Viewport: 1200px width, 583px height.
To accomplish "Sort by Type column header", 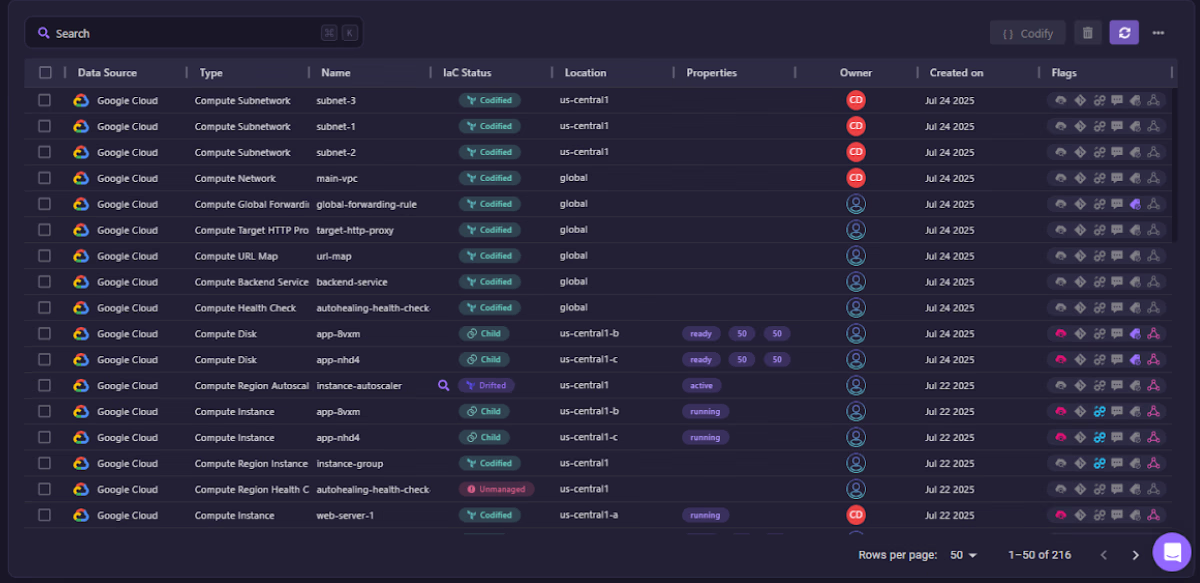I will pos(211,73).
